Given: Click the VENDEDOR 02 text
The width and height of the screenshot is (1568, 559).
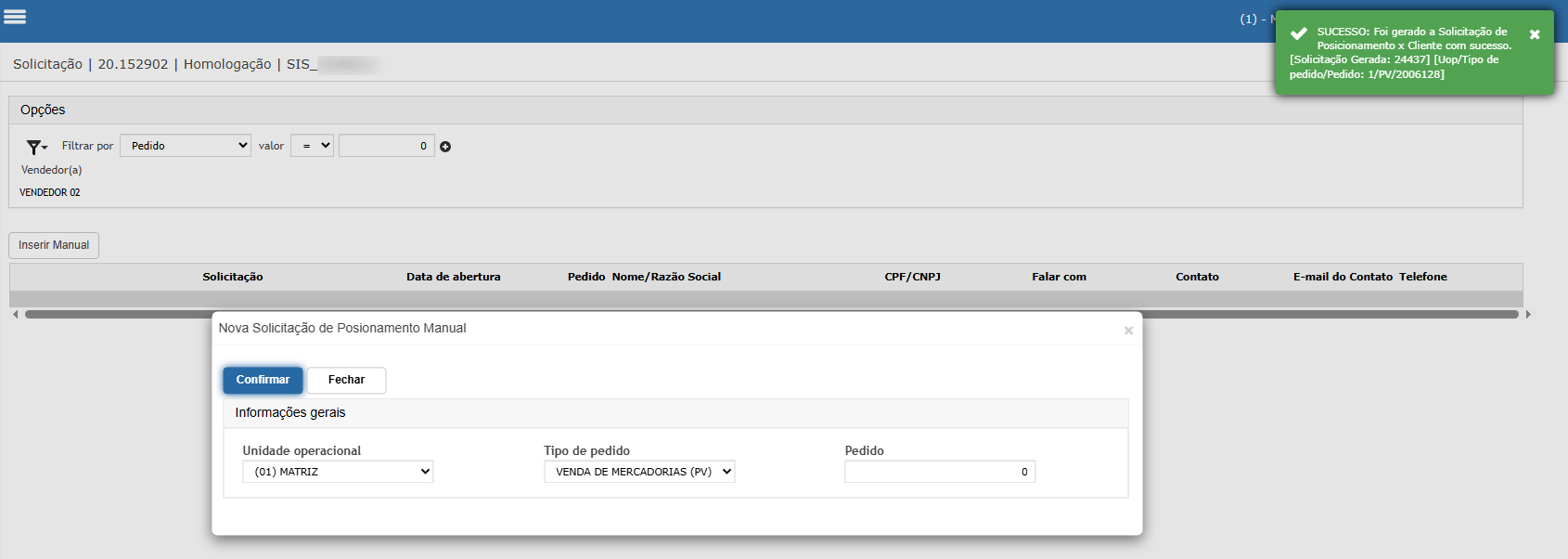Looking at the screenshot, I should [50, 192].
